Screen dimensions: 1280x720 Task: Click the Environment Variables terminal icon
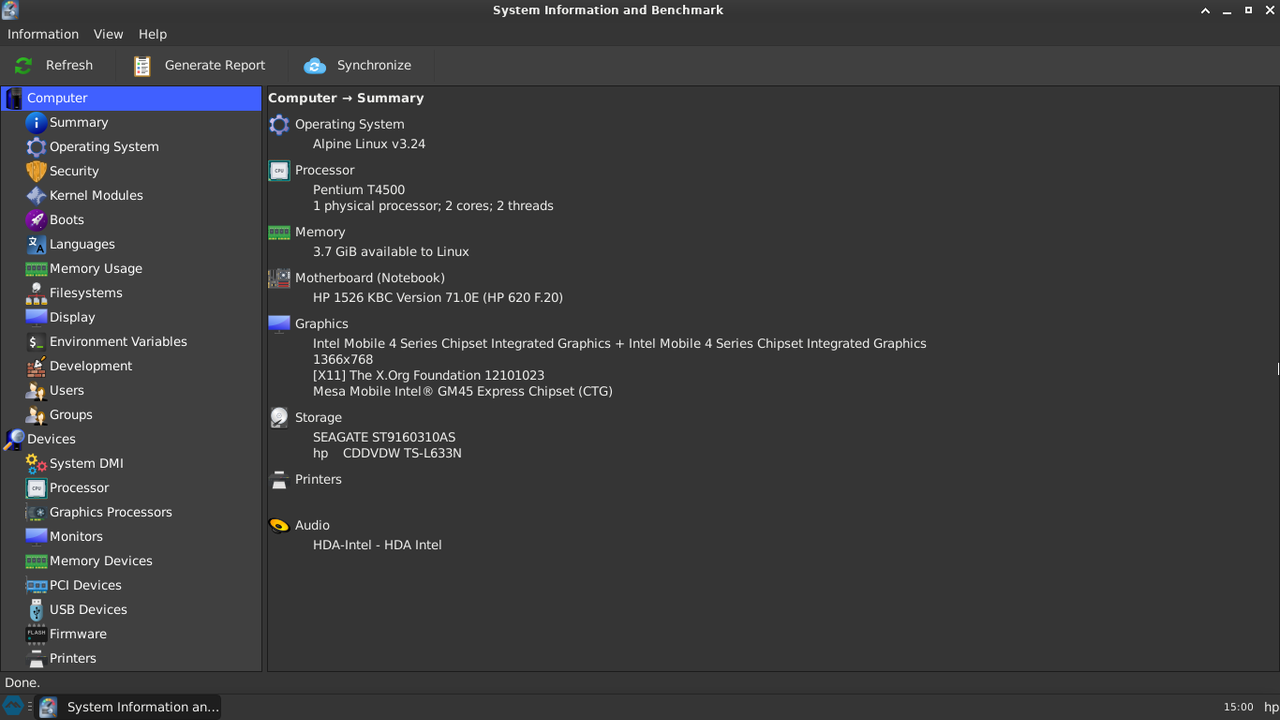36,342
